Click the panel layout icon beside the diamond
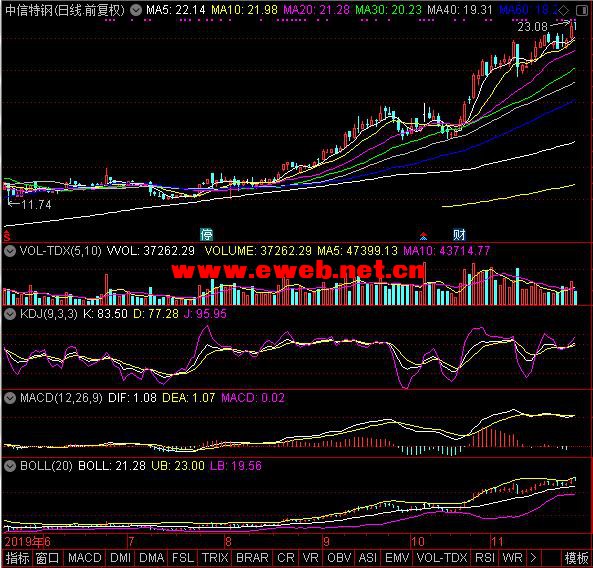Viewport: 593px width, 568px height. tap(582, 10)
